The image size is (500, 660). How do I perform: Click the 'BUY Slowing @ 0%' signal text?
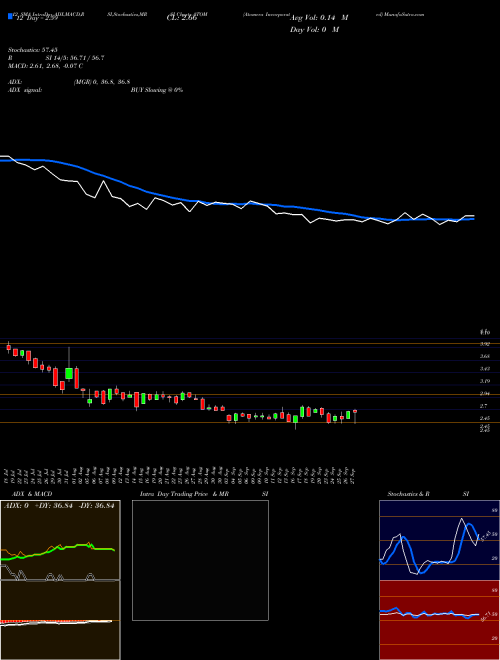pos(157,90)
